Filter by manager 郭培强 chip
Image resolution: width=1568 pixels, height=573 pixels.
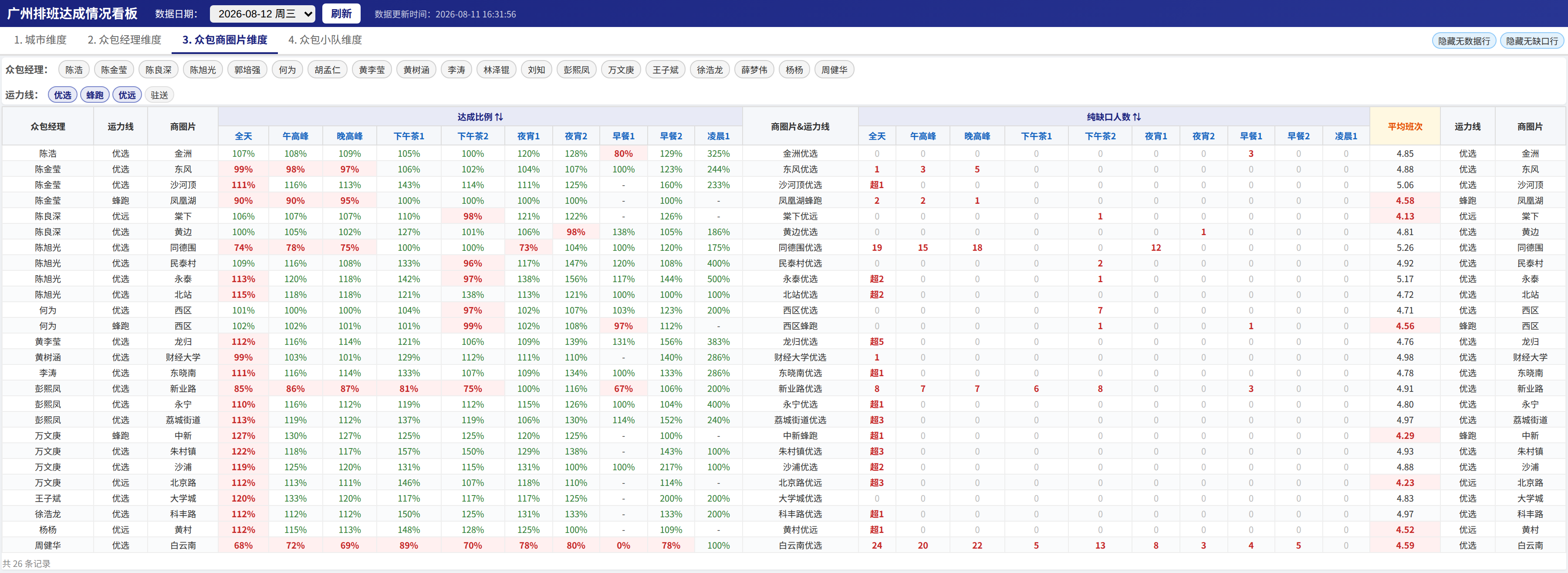(x=247, y=70)
